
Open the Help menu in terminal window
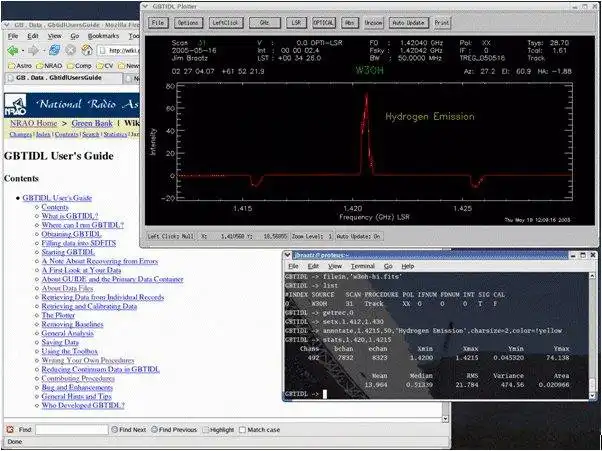pyautogui.click(x=407, y=266)
